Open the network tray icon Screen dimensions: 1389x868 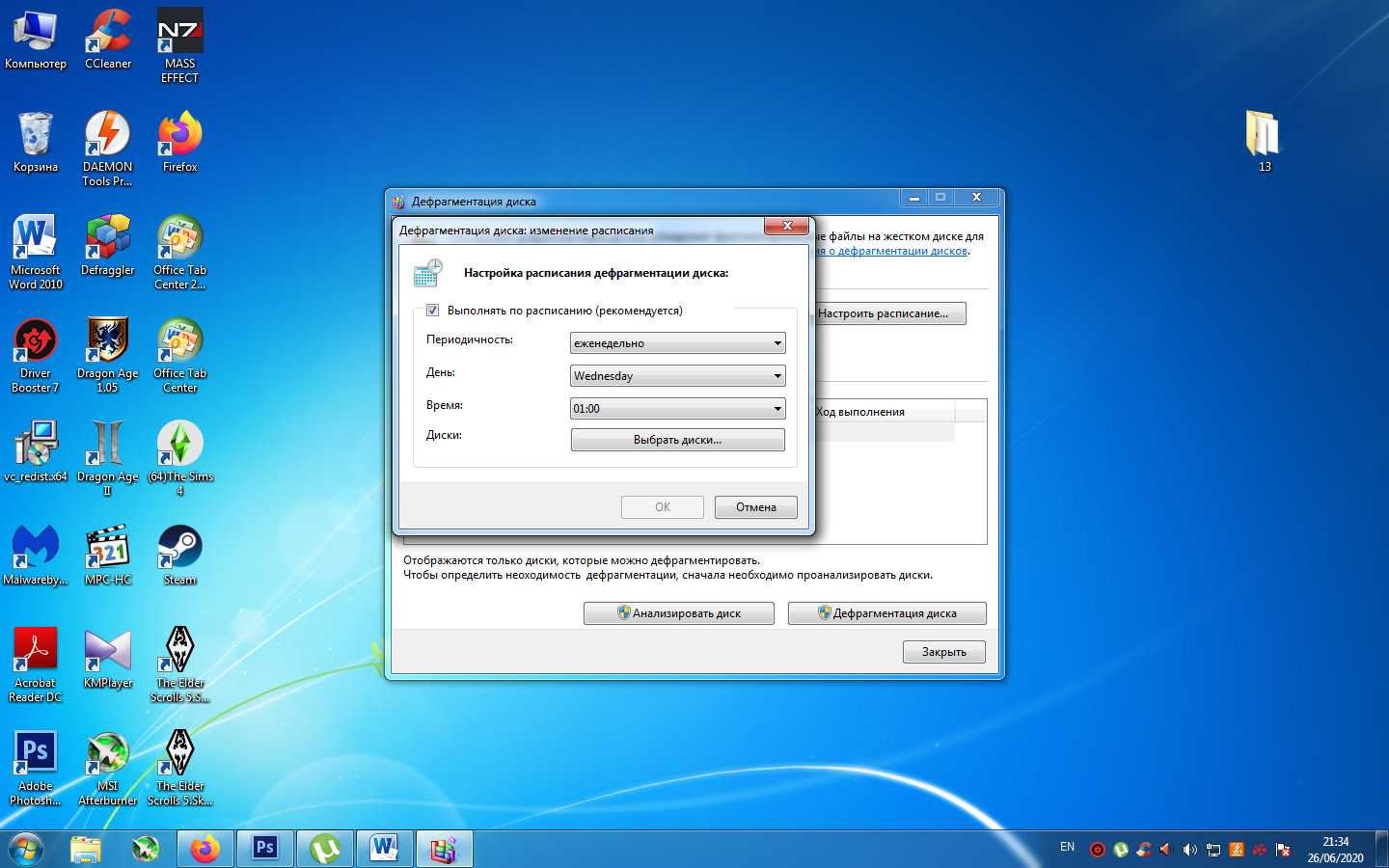point(1213,850)
